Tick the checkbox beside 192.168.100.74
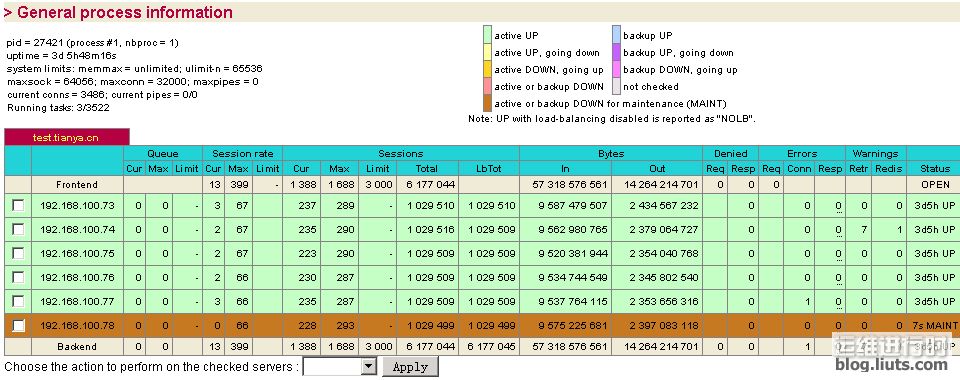Viewport: 960px width, 380px height. click(18, 229)
